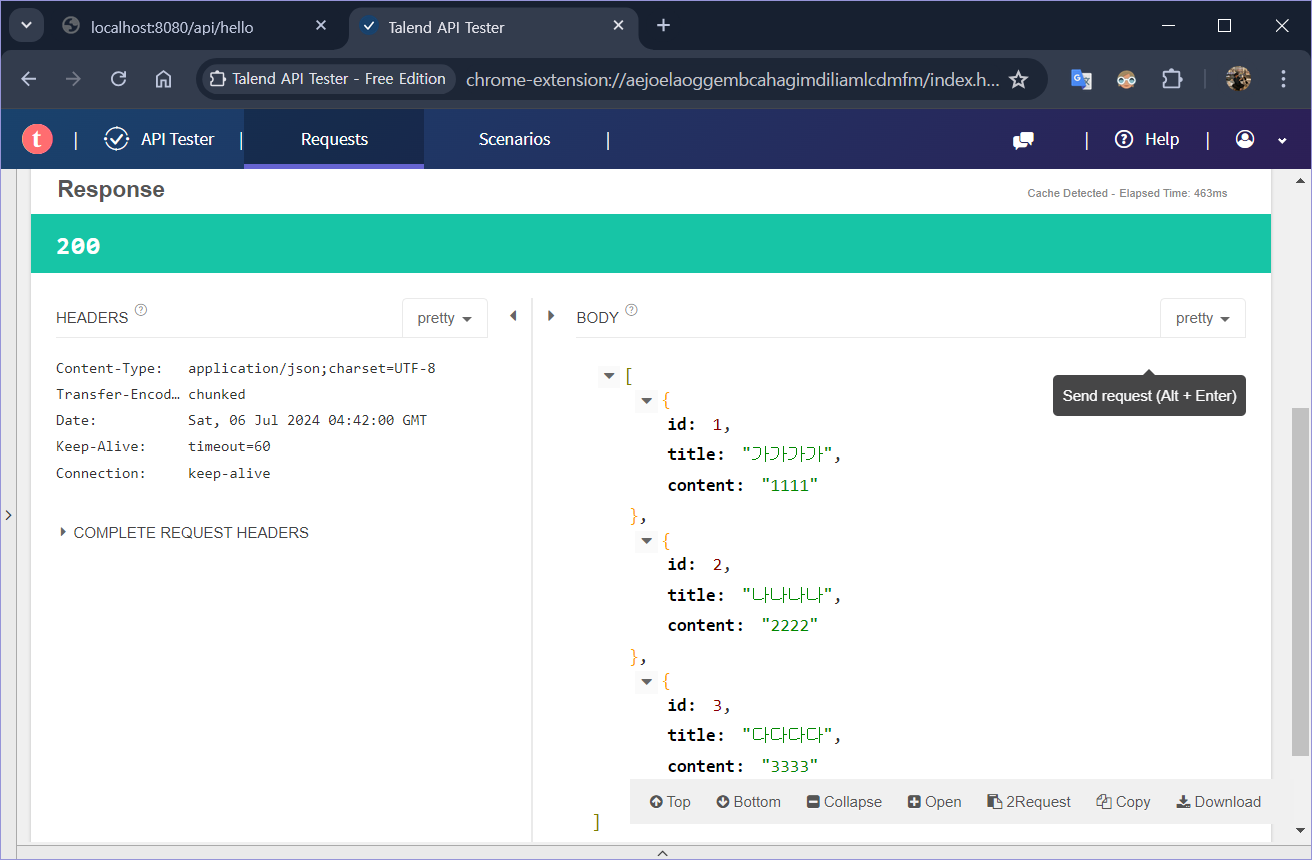
Task: Open the API Tester home icon
Action: 116,139
